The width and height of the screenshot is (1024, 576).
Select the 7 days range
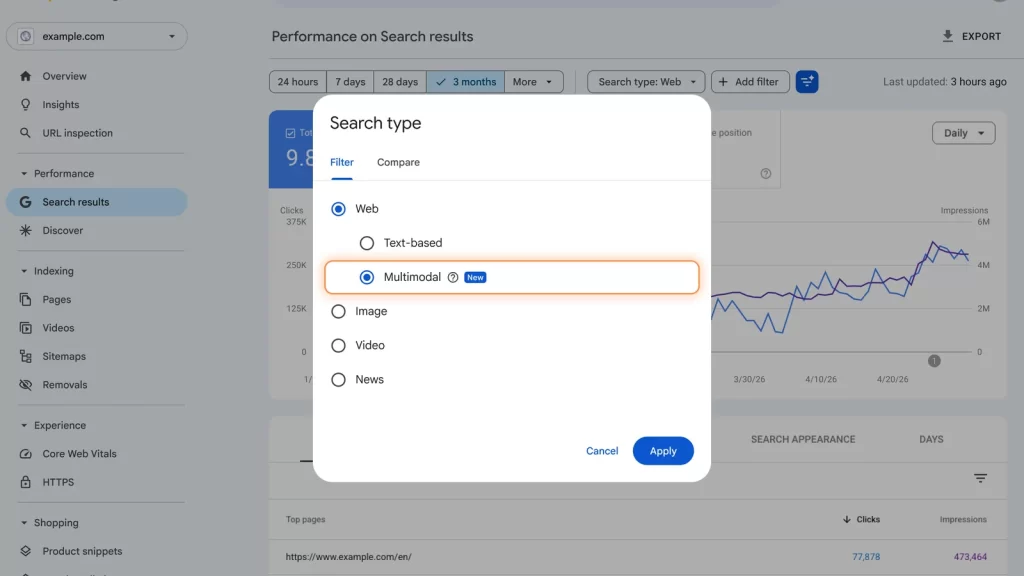click(350, 82)
